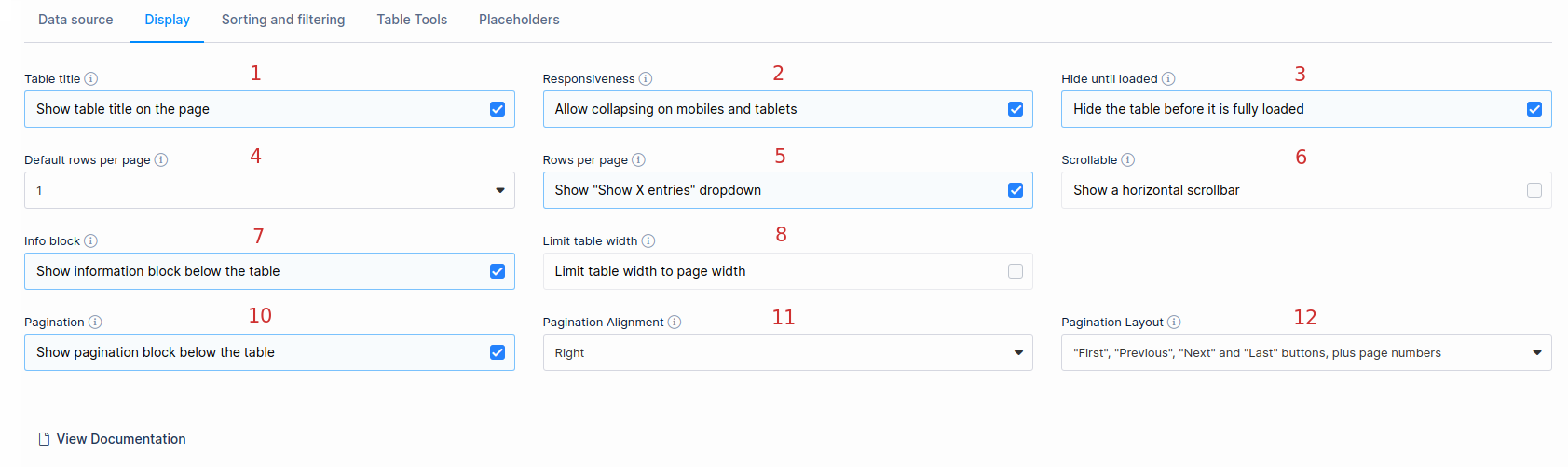Expand the Pagination Alignment dropdown set to Right
This screenshot has height=467, width=1568.
click(788, 352)
